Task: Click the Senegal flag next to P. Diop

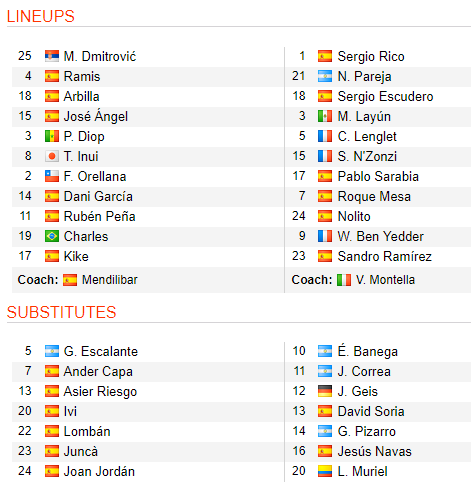Action: (x=52, y=136)
